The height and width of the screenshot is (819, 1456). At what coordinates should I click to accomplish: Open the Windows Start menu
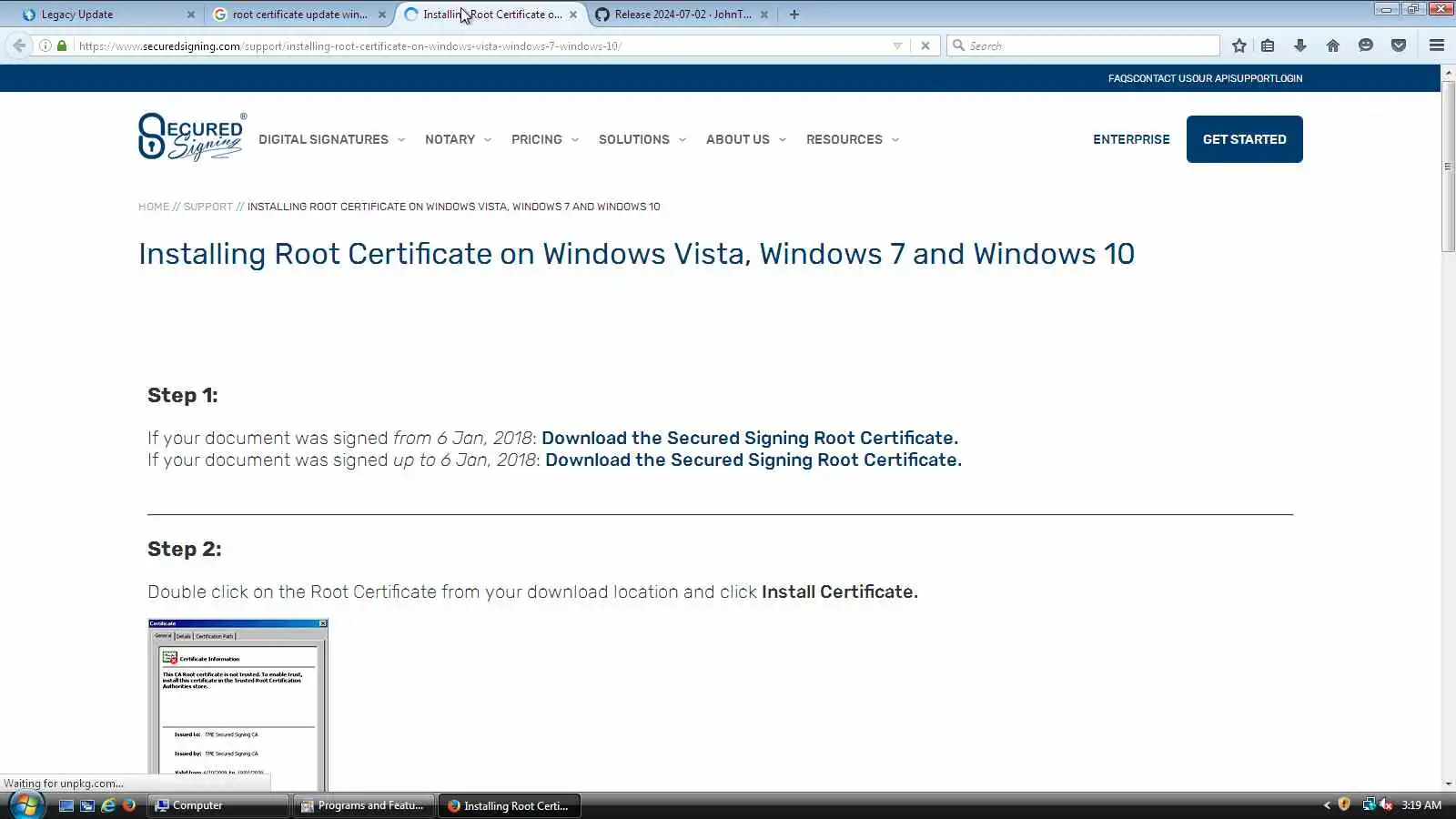pyautogui.click(x=25, y=805)
